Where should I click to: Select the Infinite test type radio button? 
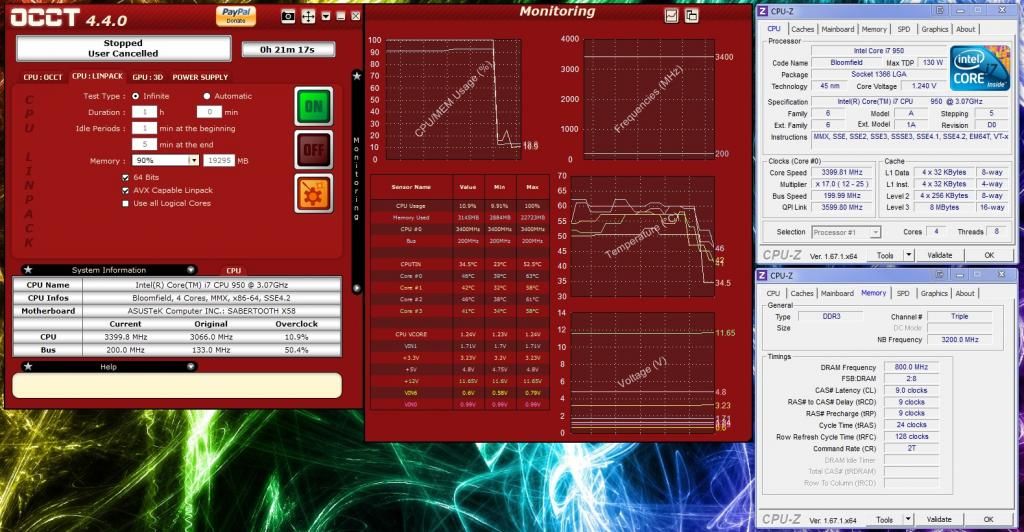pyautogui.click(x=136, y=96)
